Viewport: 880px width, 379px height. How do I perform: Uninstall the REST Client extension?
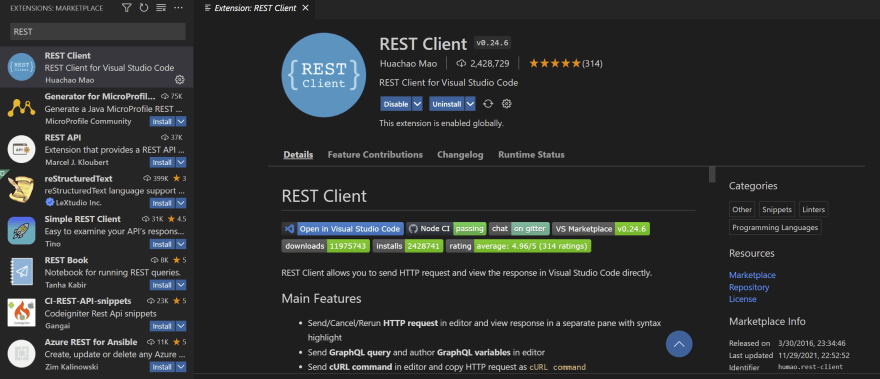pos(447,104)
